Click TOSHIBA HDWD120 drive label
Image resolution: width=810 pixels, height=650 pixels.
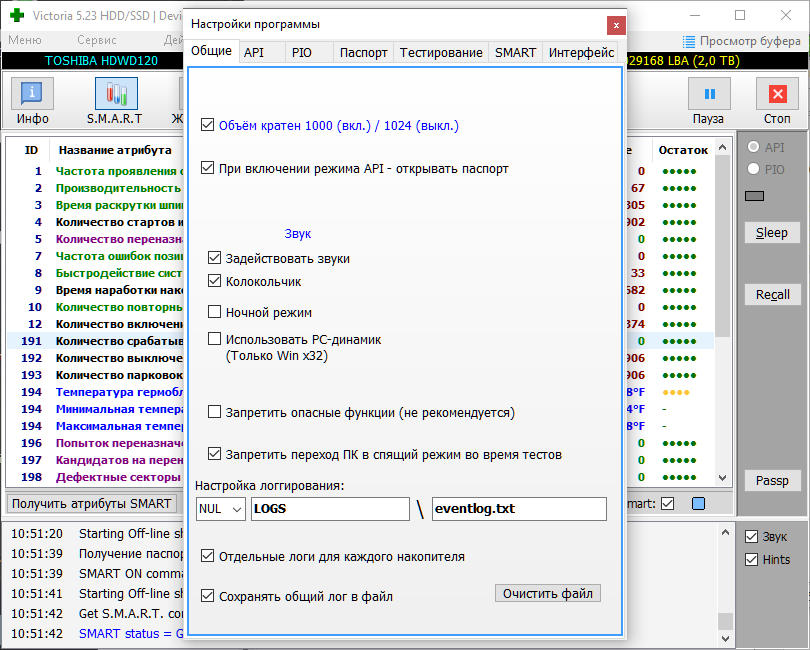[x=101, y=61]
